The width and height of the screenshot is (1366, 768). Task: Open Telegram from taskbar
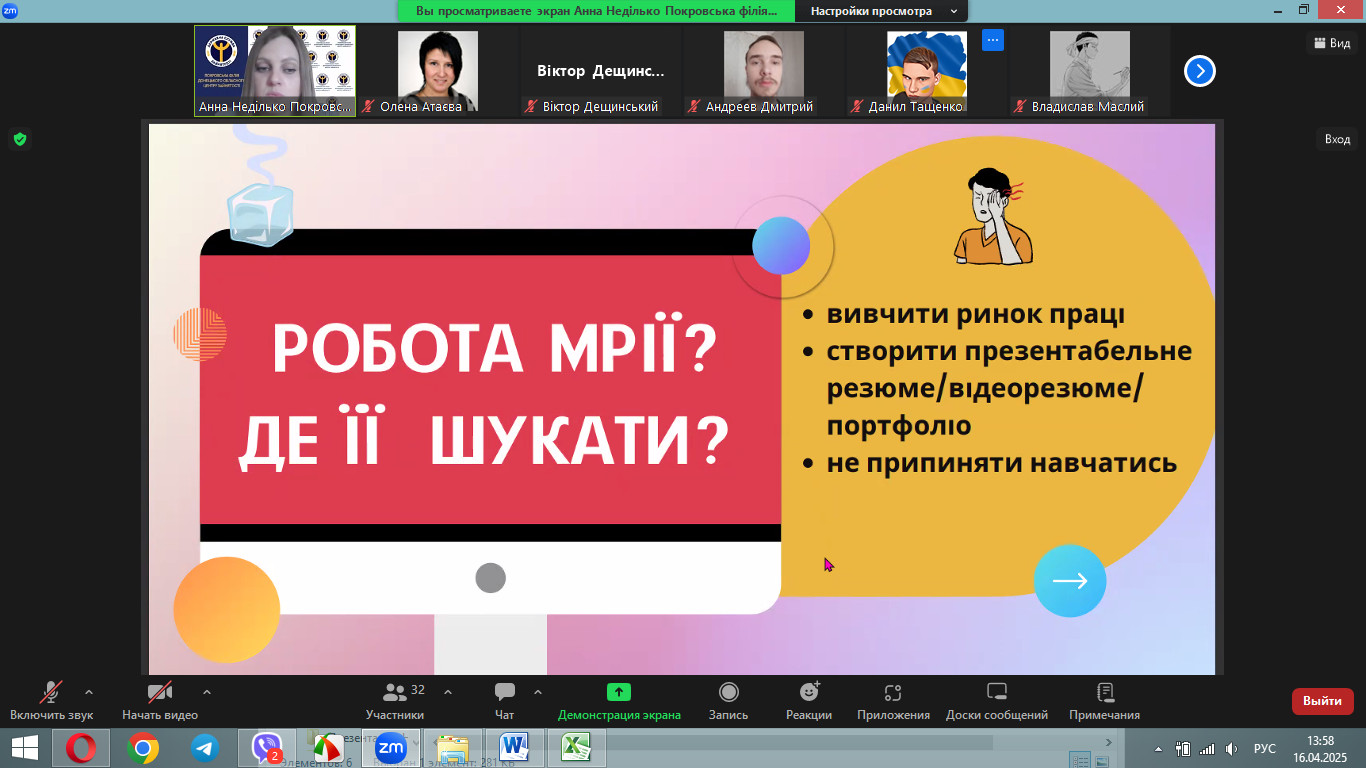pos(205,748)
